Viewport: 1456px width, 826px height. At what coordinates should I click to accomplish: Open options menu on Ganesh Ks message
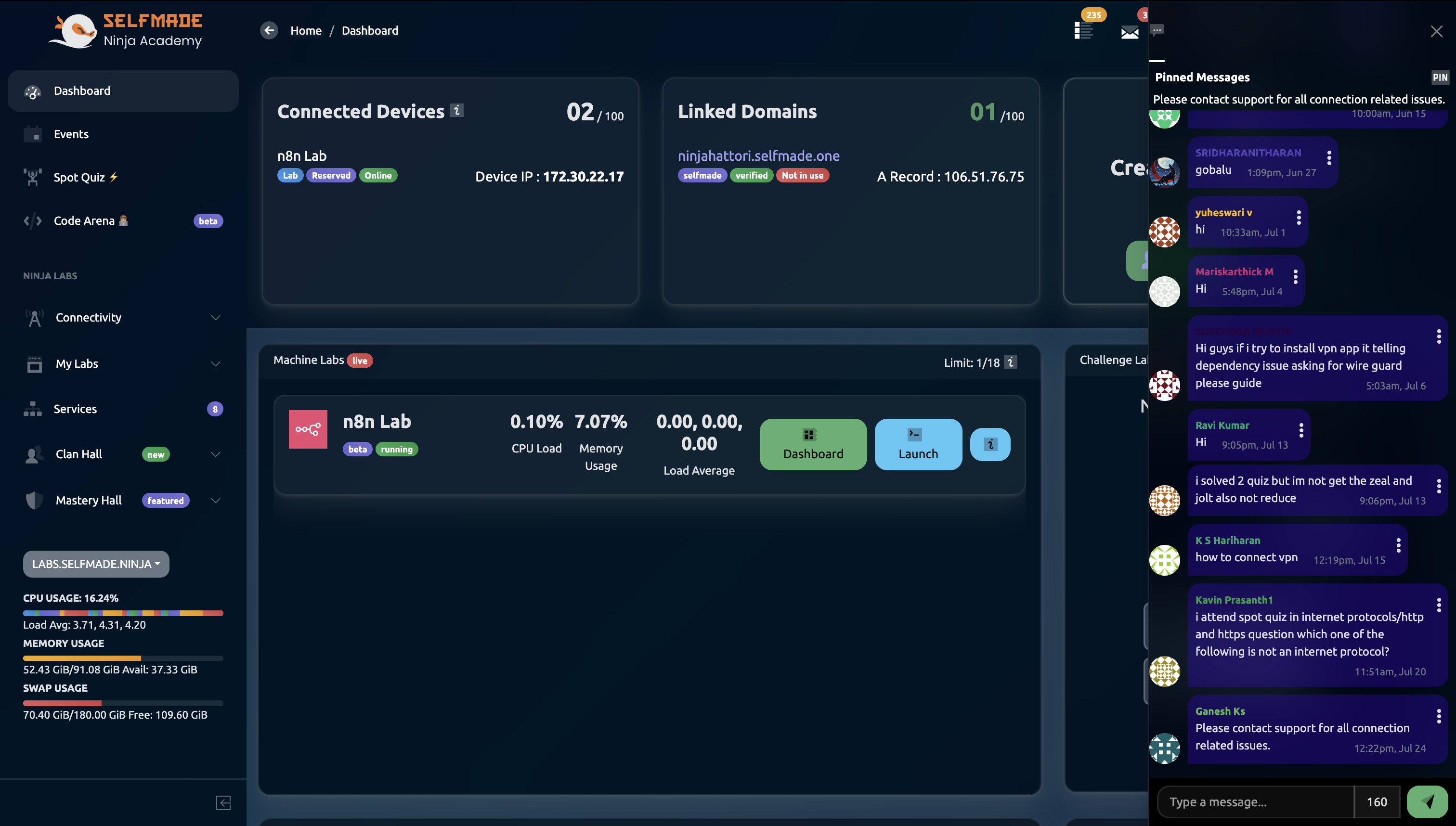(1439, 717)
